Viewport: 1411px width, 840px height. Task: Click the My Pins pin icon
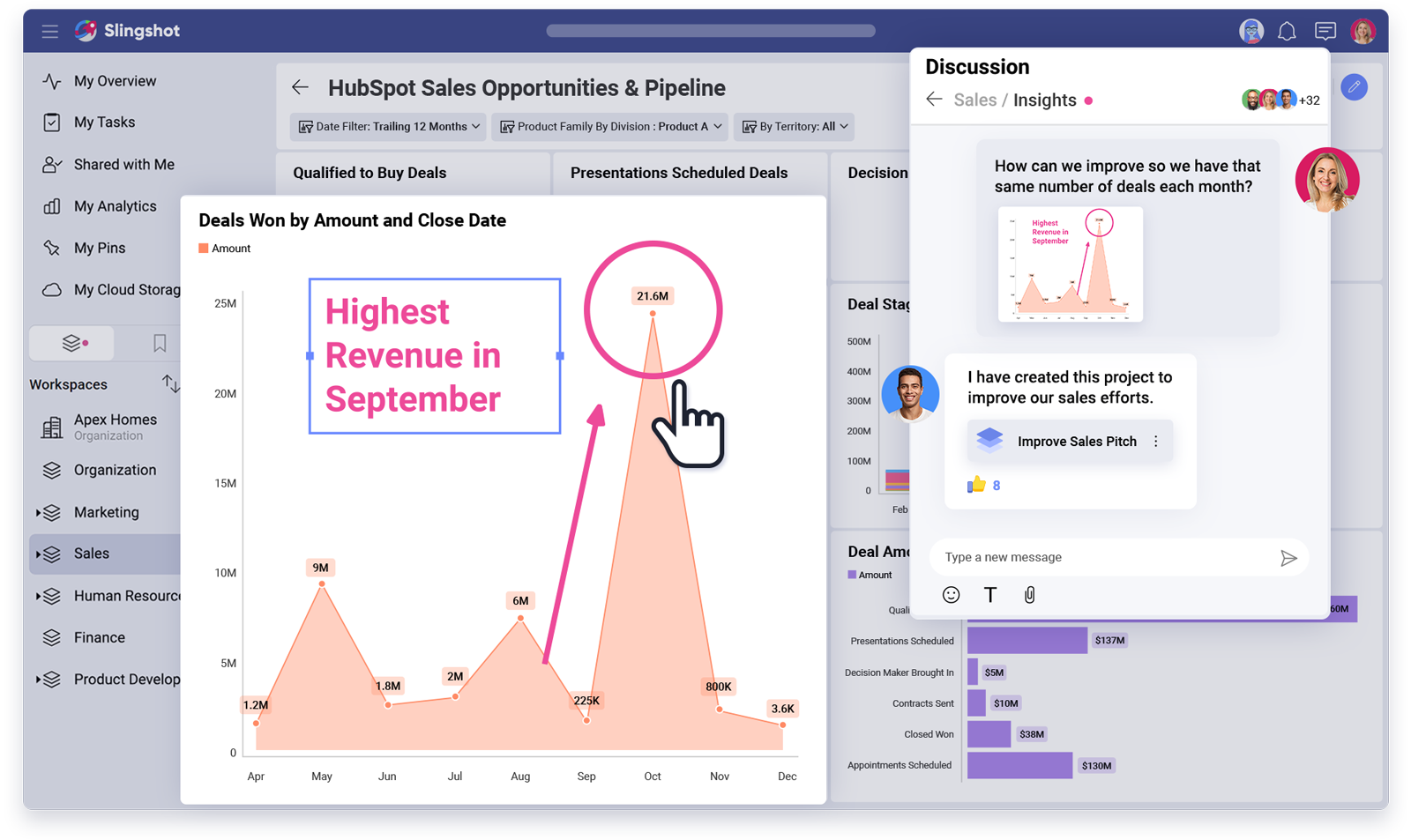52,248
